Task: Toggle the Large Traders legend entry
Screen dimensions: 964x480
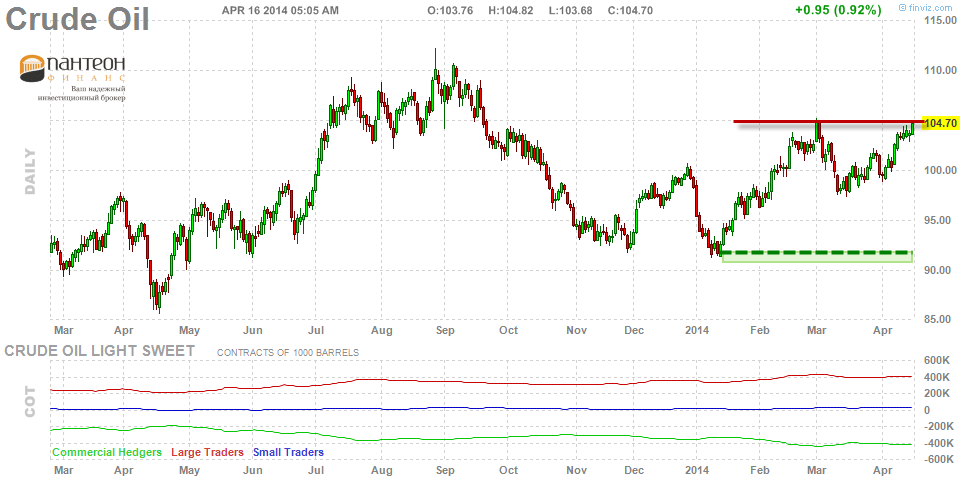Action: [x=208, y=452]
